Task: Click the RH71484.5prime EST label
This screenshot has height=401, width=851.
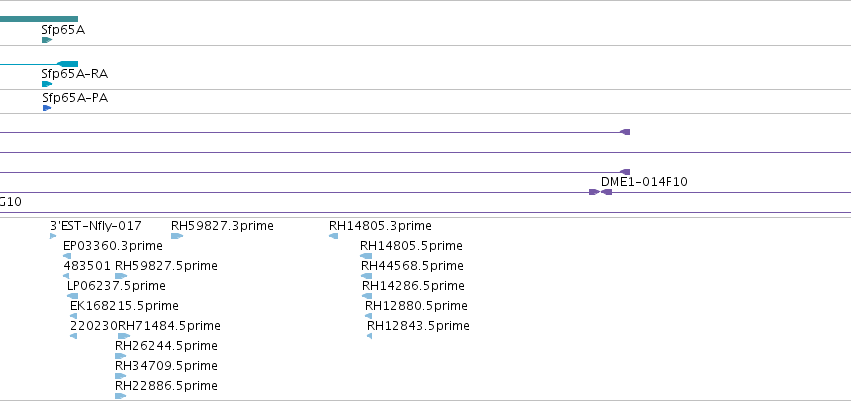Action: click(169, 326)
